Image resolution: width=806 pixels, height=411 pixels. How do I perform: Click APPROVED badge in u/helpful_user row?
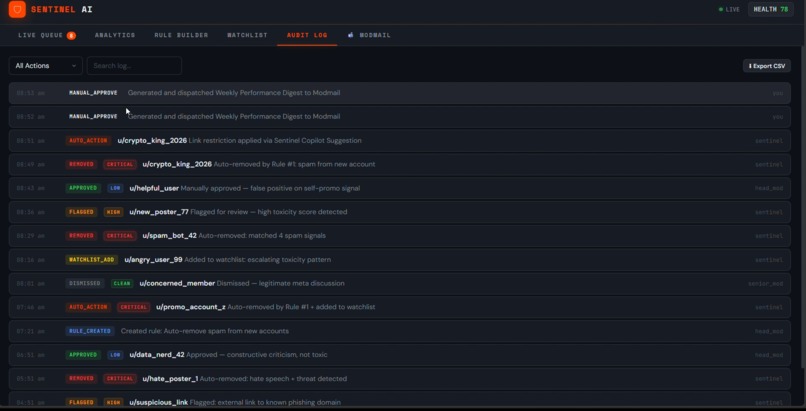point(83,188)
